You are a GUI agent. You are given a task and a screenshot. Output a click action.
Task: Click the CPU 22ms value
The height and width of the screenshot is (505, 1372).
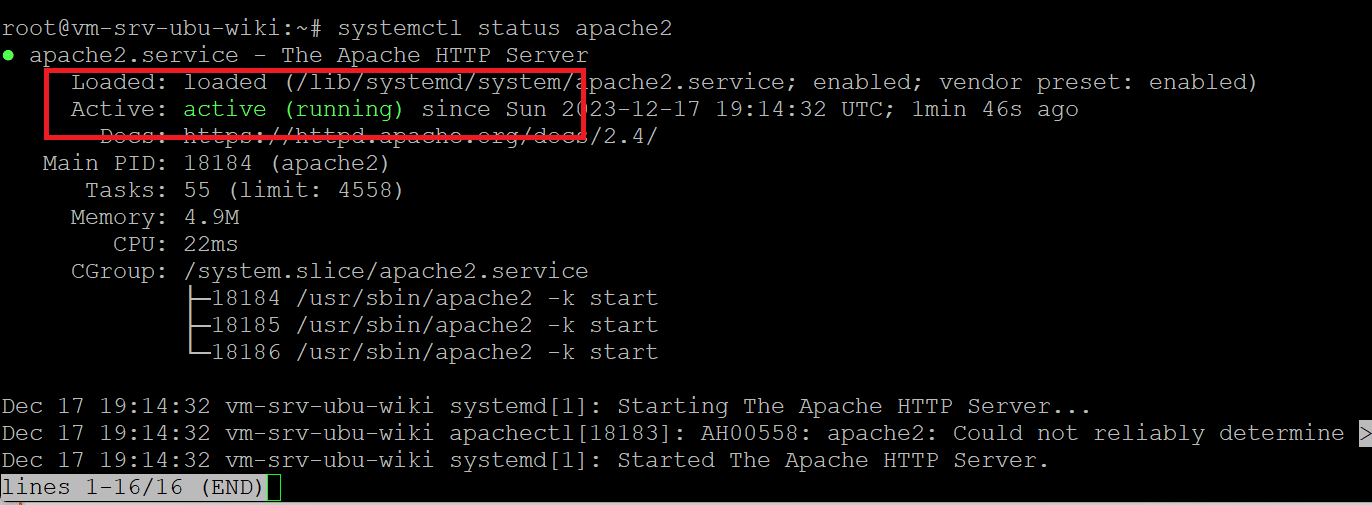click(211, 245)
